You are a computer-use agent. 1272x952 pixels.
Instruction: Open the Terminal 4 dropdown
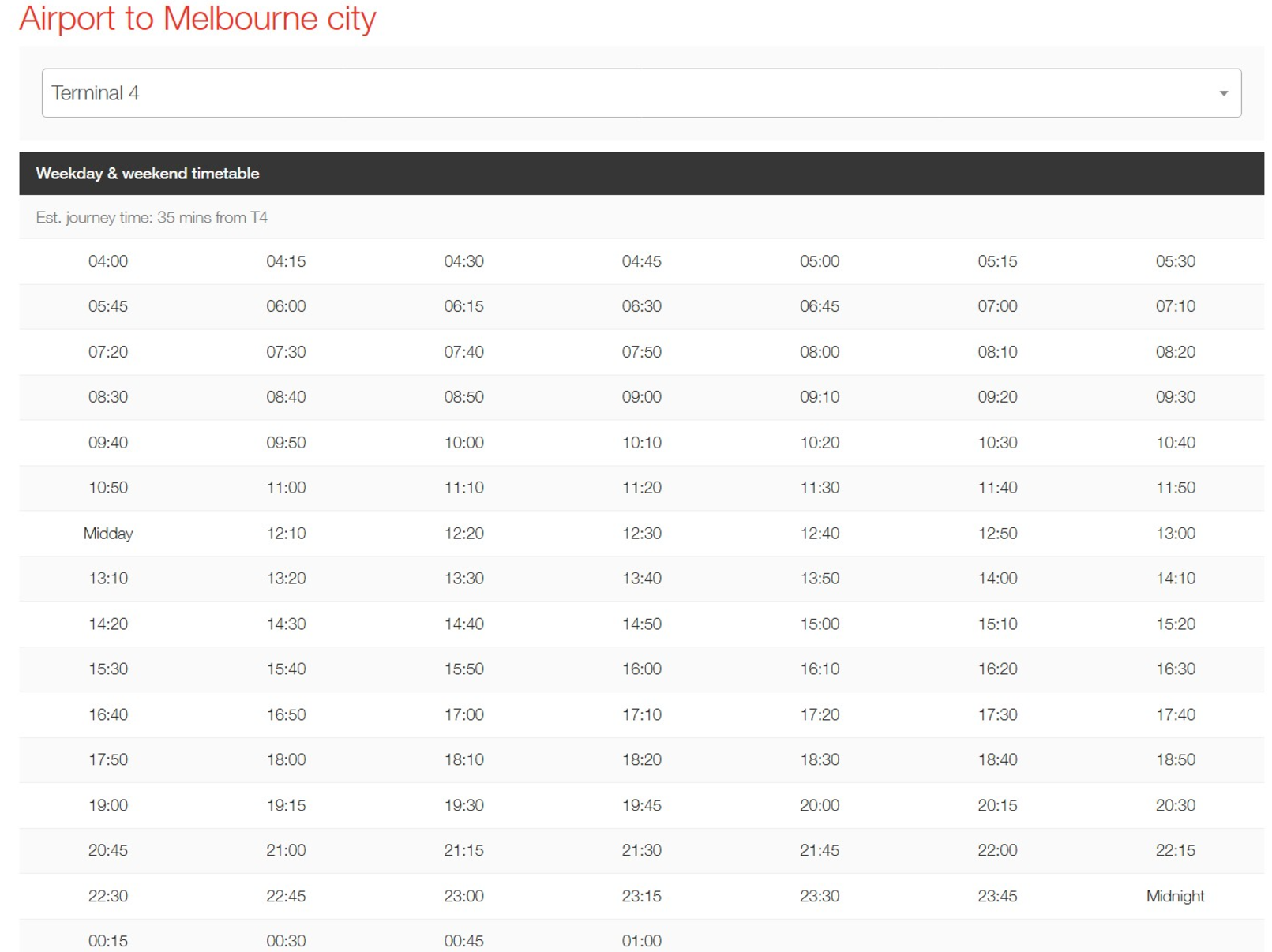click(640, 93)
